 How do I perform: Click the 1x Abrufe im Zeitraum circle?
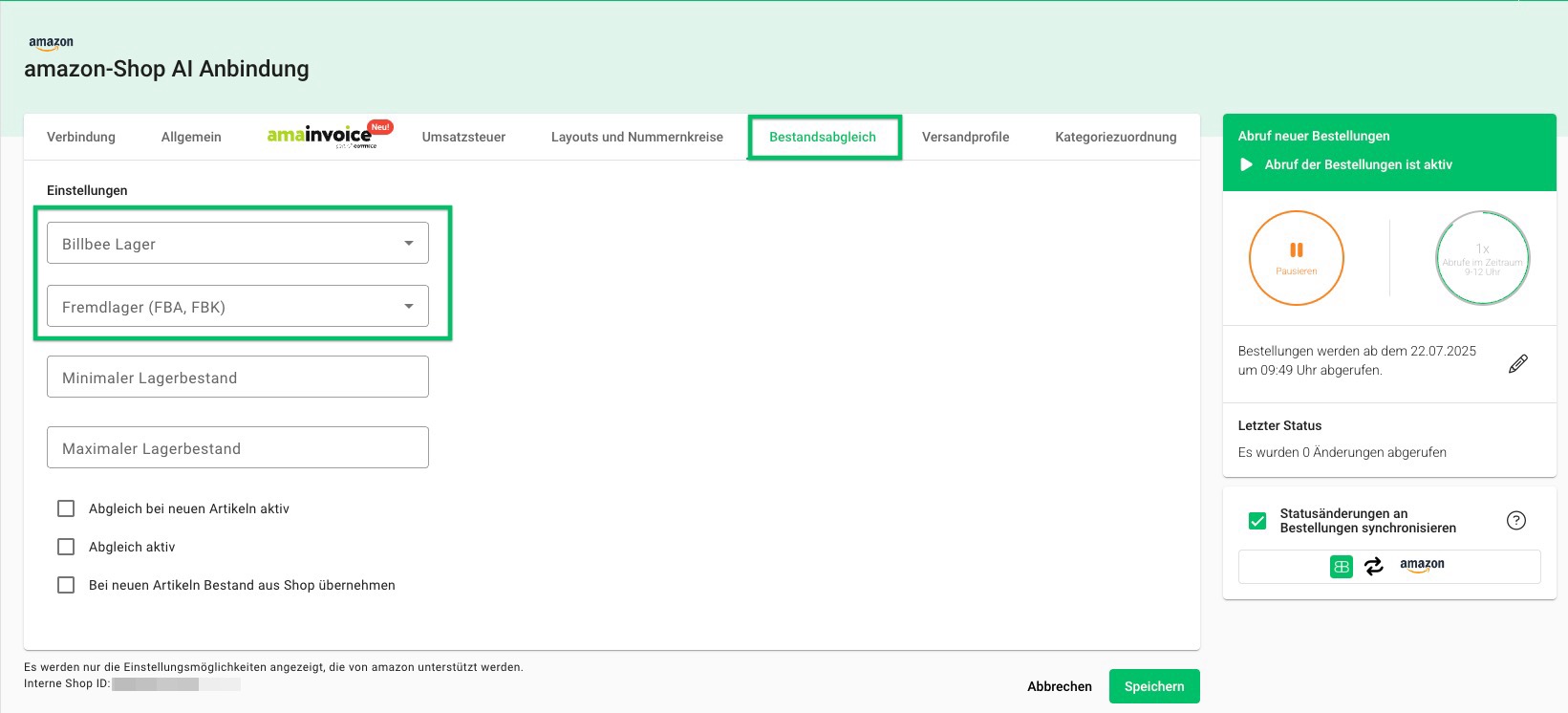click(1482, 258)
